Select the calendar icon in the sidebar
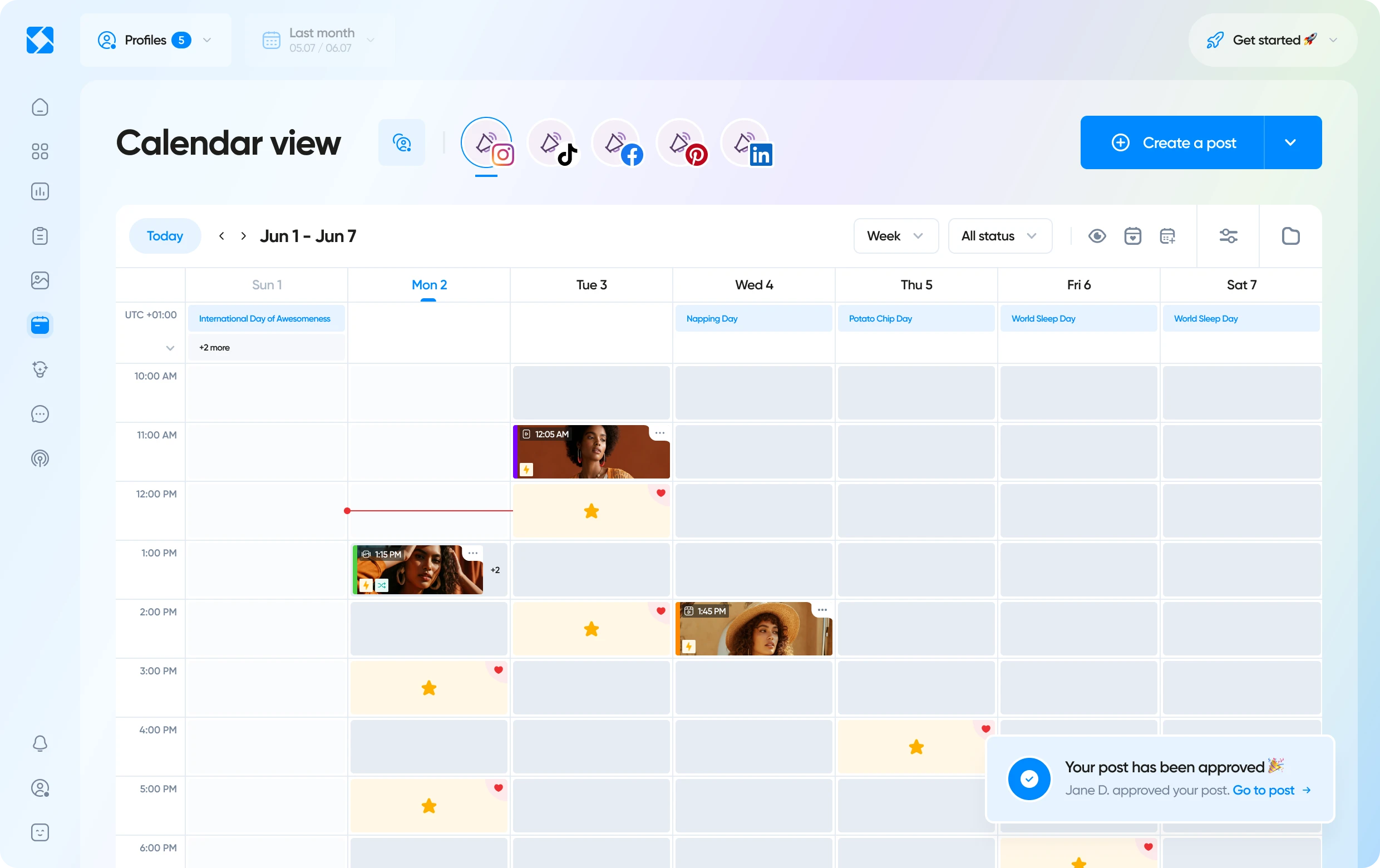 pyautogui.click(x=40, y=325)
